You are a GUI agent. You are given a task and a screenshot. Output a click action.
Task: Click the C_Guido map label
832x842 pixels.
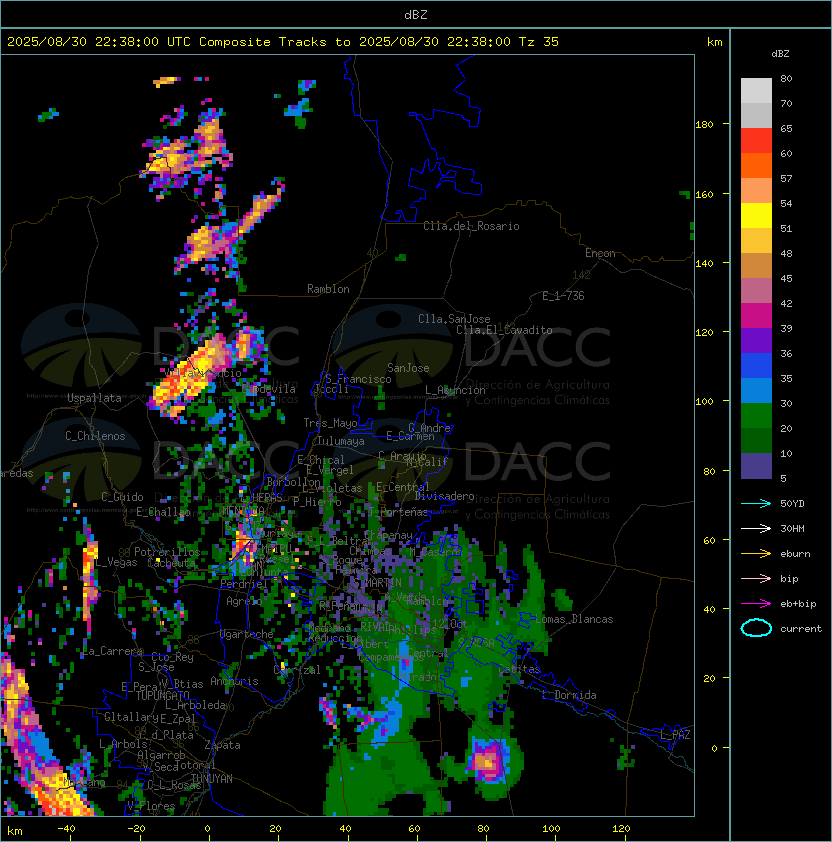[122, 497]
